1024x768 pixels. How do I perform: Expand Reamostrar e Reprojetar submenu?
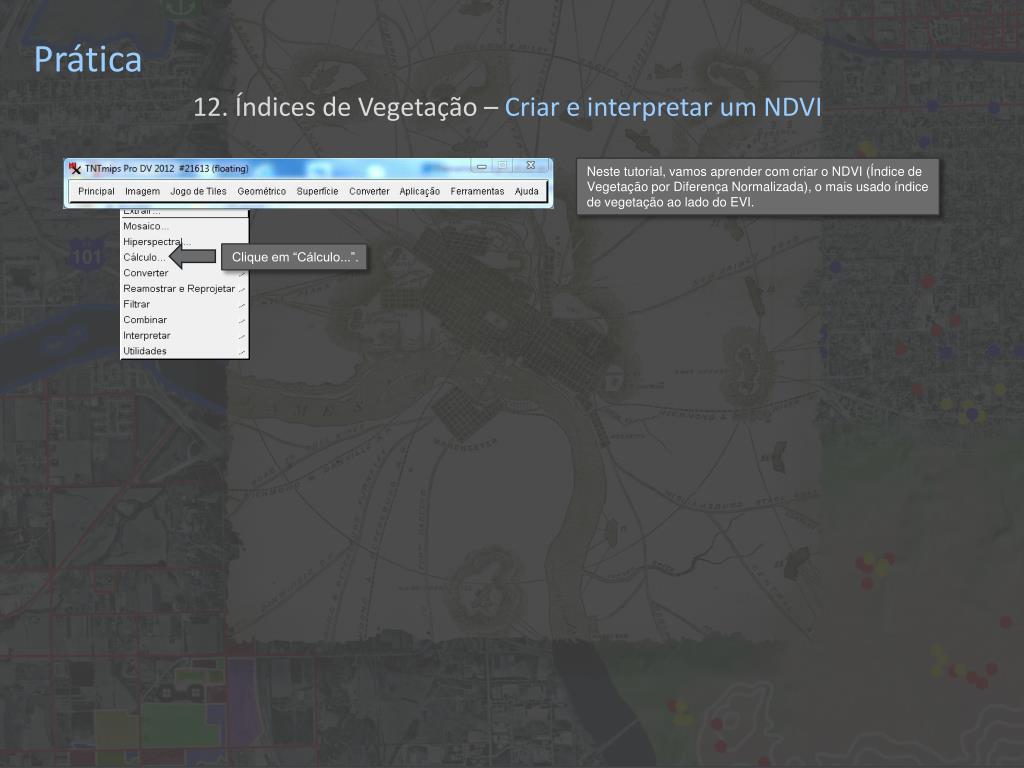coord(184,289)
